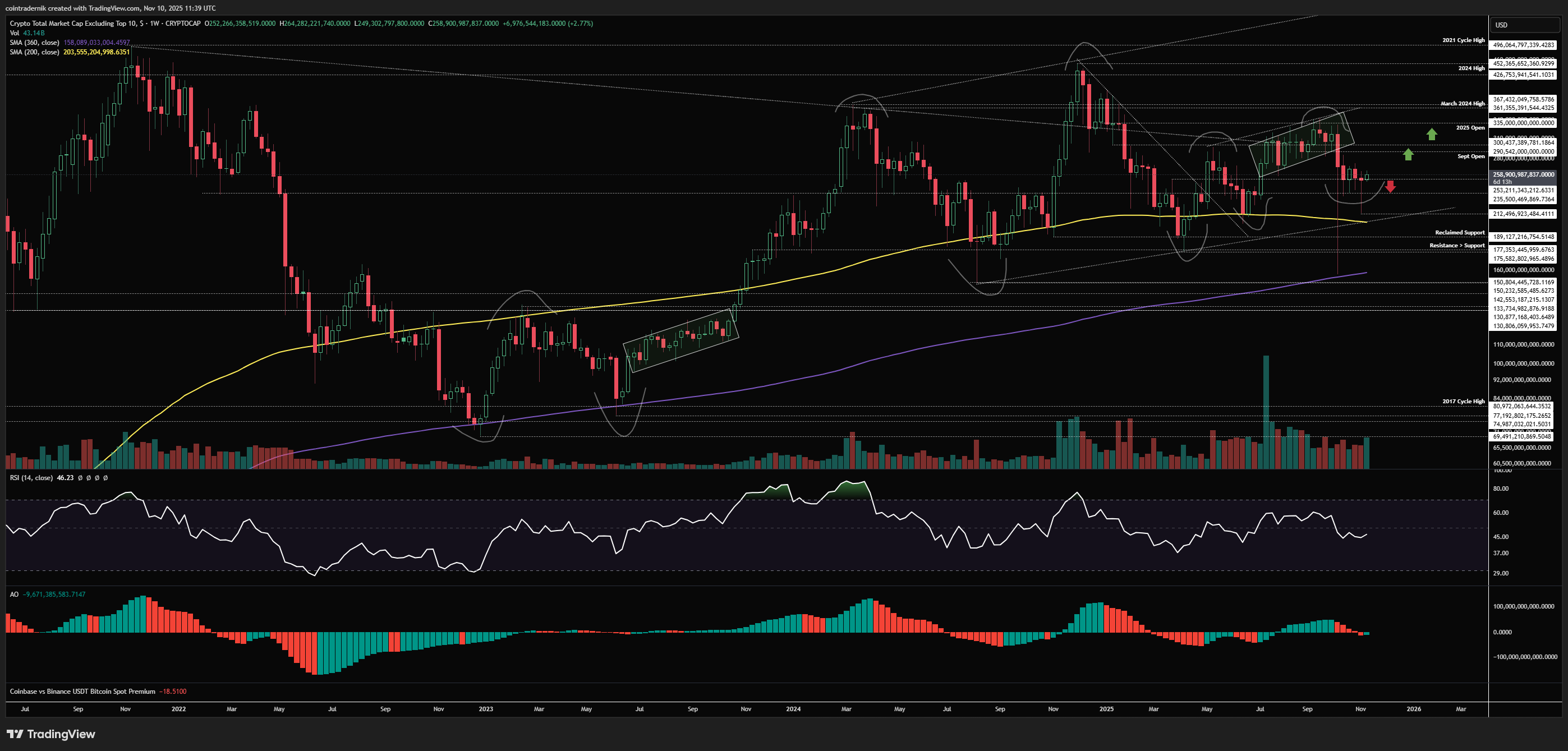Click the red down arrow marker
The image size is (1568, 751).
(1390, 186)
